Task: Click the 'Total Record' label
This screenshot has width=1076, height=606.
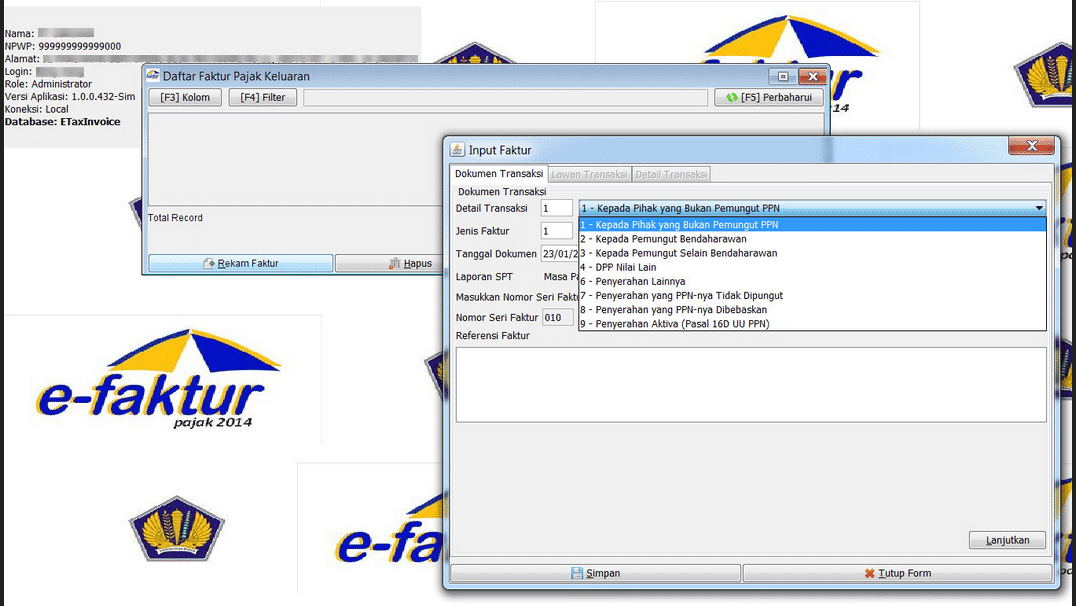Action: pos(175,218)
